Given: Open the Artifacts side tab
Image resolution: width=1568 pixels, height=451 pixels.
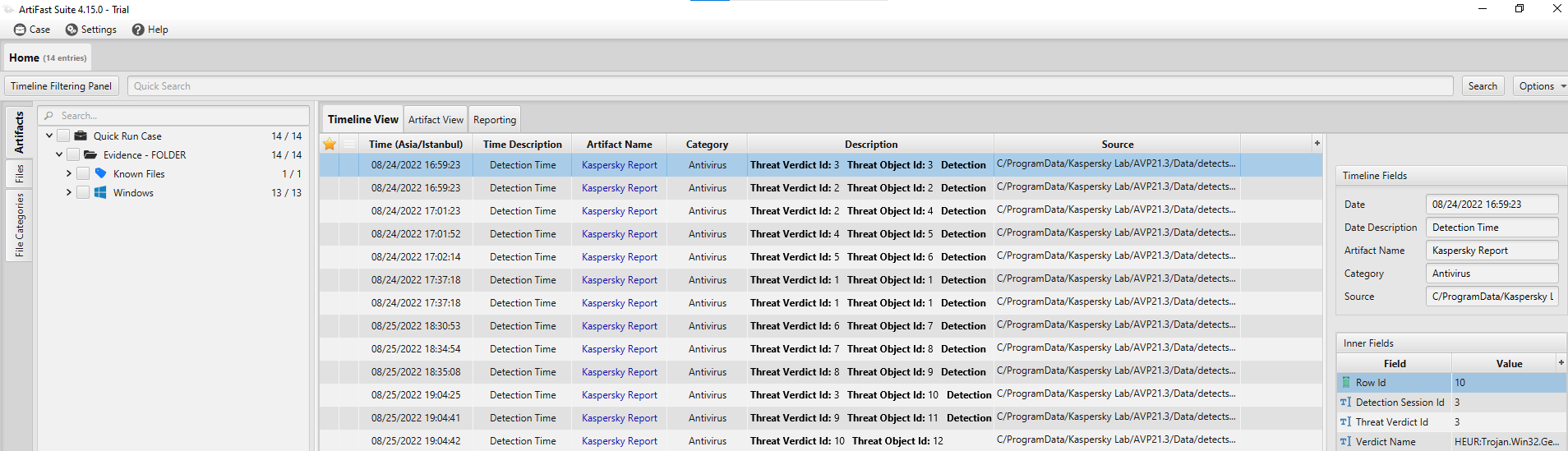Looking at the screenshot, I should click(19, 132).
